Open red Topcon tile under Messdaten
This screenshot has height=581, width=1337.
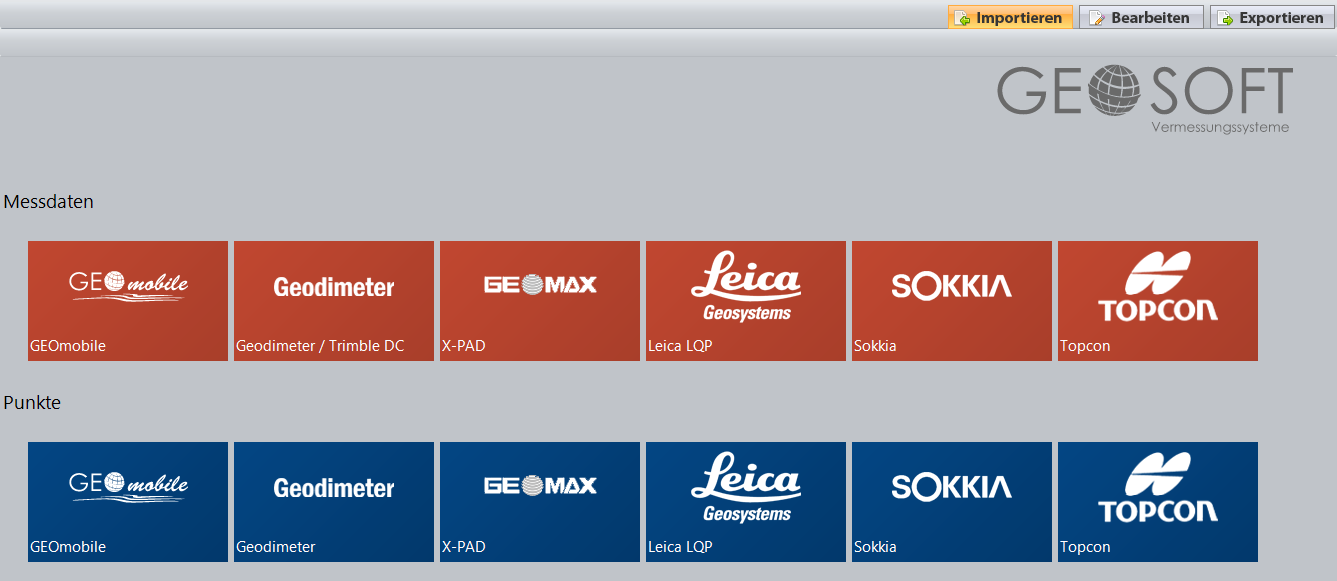tap(1158, 301)
